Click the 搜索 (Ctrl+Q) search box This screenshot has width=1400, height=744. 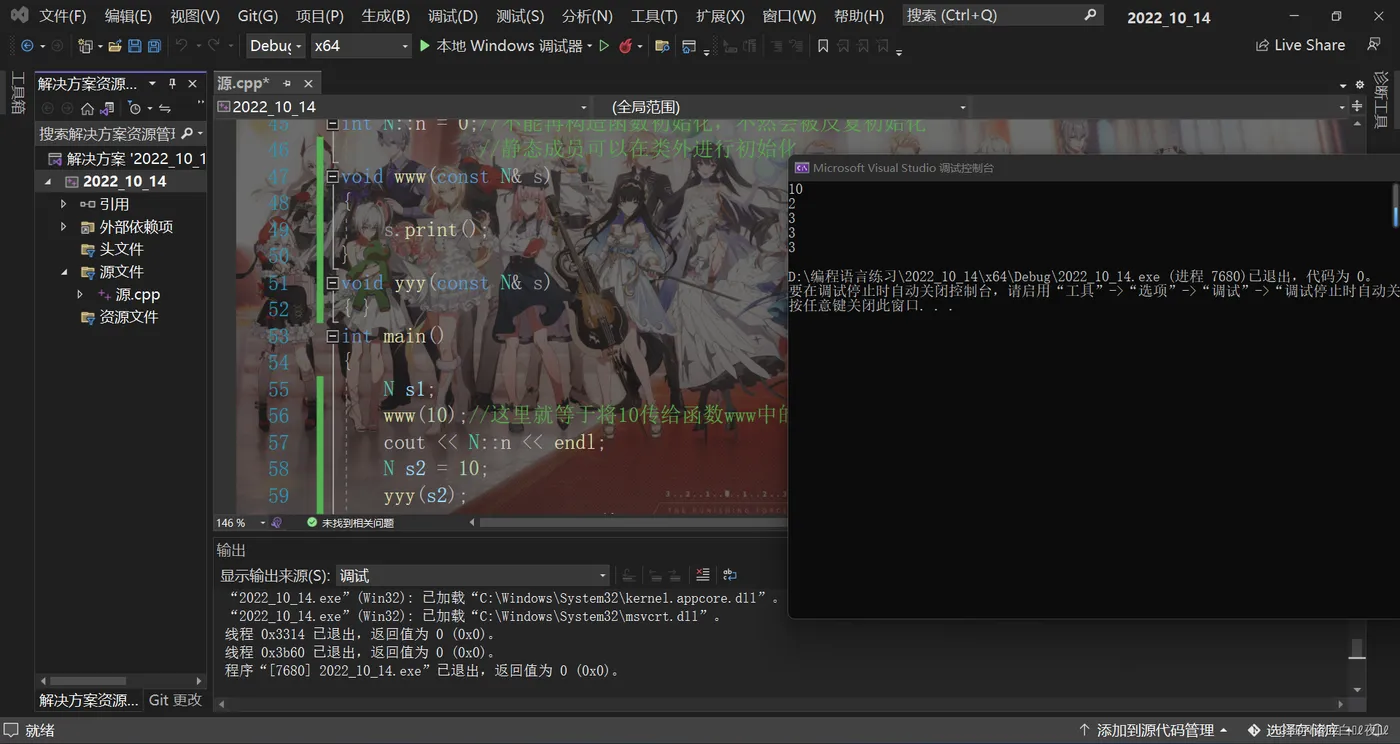[1001, 16]
